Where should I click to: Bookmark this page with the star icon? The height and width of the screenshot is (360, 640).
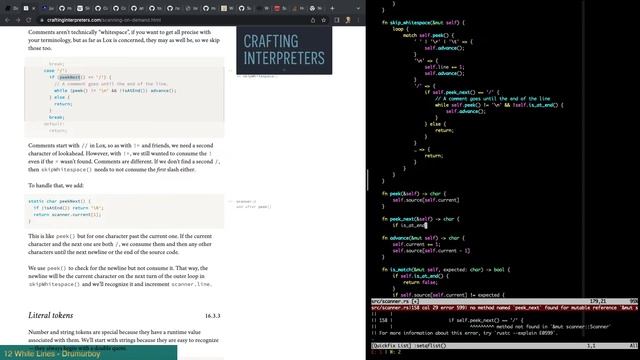coord(324,20)
